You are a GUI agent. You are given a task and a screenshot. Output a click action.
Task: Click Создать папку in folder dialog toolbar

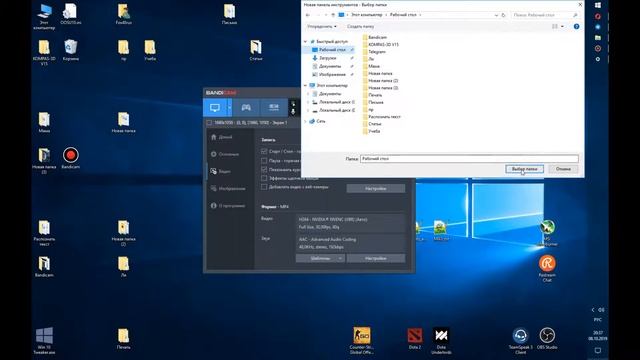point(360,27)
